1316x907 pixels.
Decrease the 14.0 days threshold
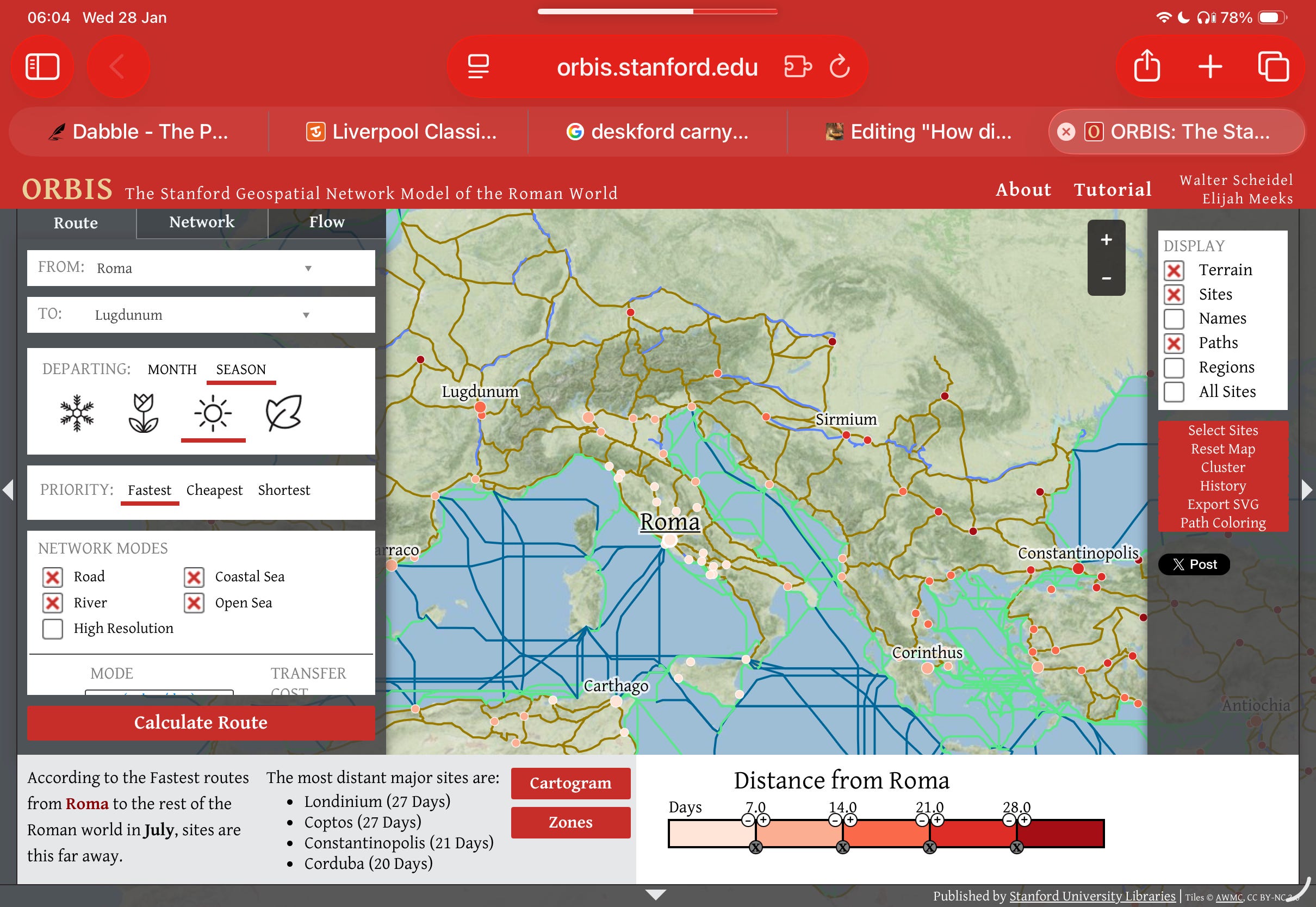[x=835, y=820]
